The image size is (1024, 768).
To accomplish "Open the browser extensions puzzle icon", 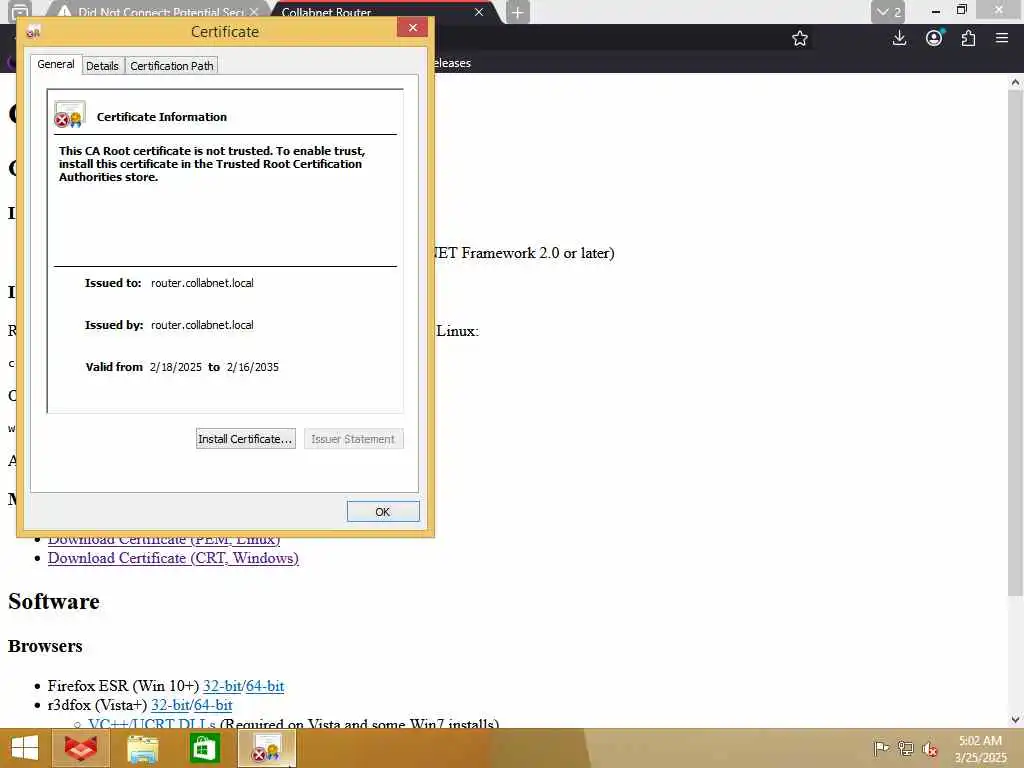I will [x=968, y=39].
